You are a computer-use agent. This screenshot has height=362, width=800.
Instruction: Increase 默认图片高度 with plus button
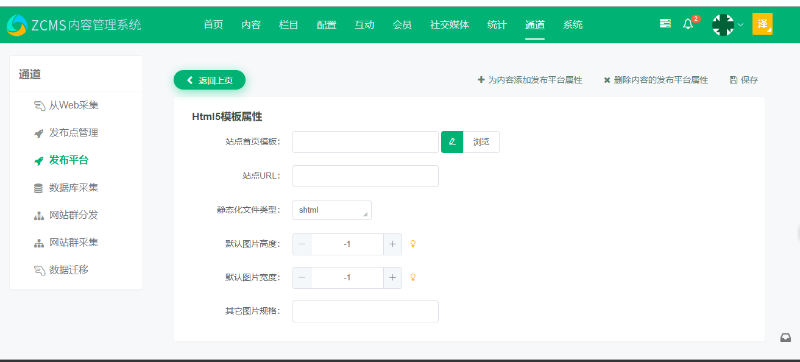[x=392, y=244]
